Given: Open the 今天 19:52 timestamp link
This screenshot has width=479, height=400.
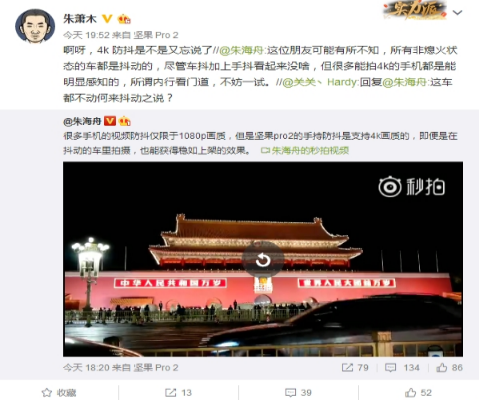Looking at the screenshot, I should pos(86,35).
